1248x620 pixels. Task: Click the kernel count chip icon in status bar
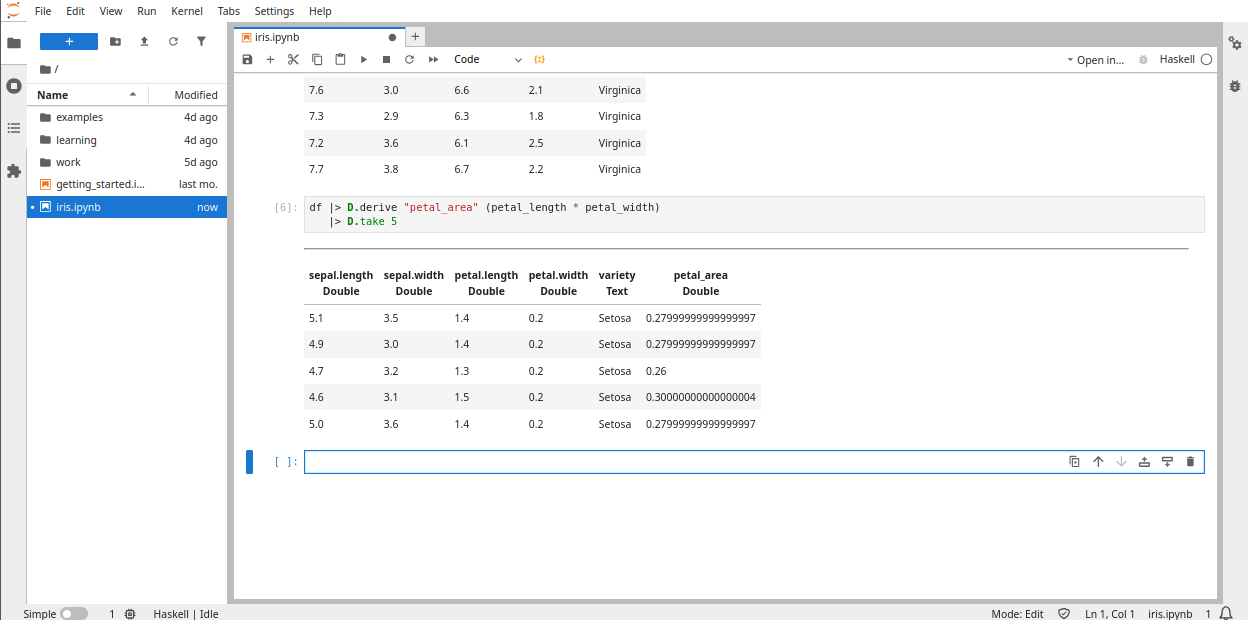click(x=130, y=613)
